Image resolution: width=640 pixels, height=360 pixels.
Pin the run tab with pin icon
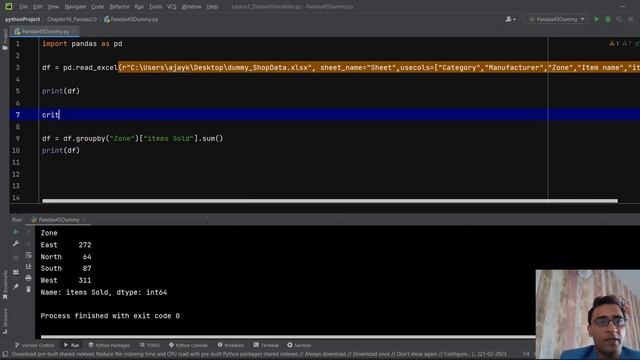[x=16, y=287]
